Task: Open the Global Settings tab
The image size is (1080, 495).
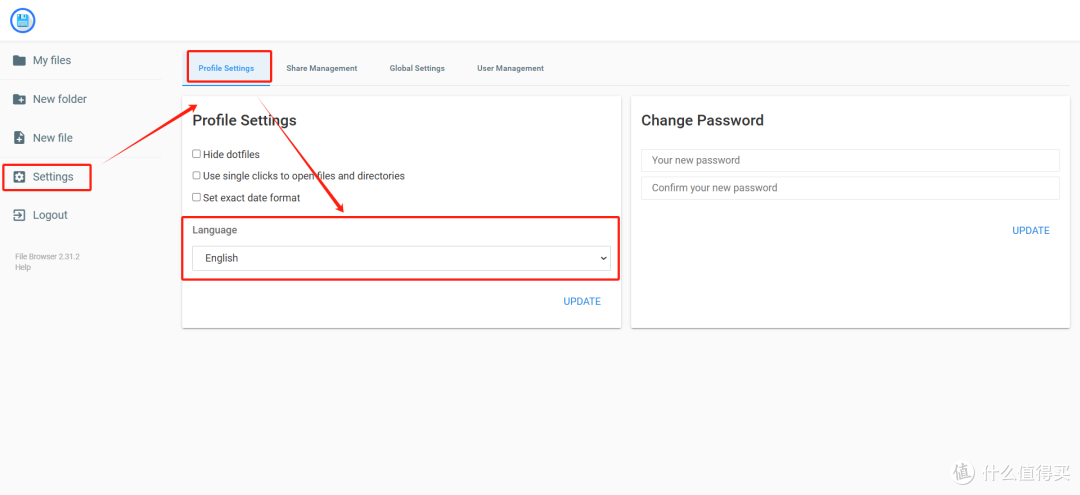Action: (x=417, y=68)
